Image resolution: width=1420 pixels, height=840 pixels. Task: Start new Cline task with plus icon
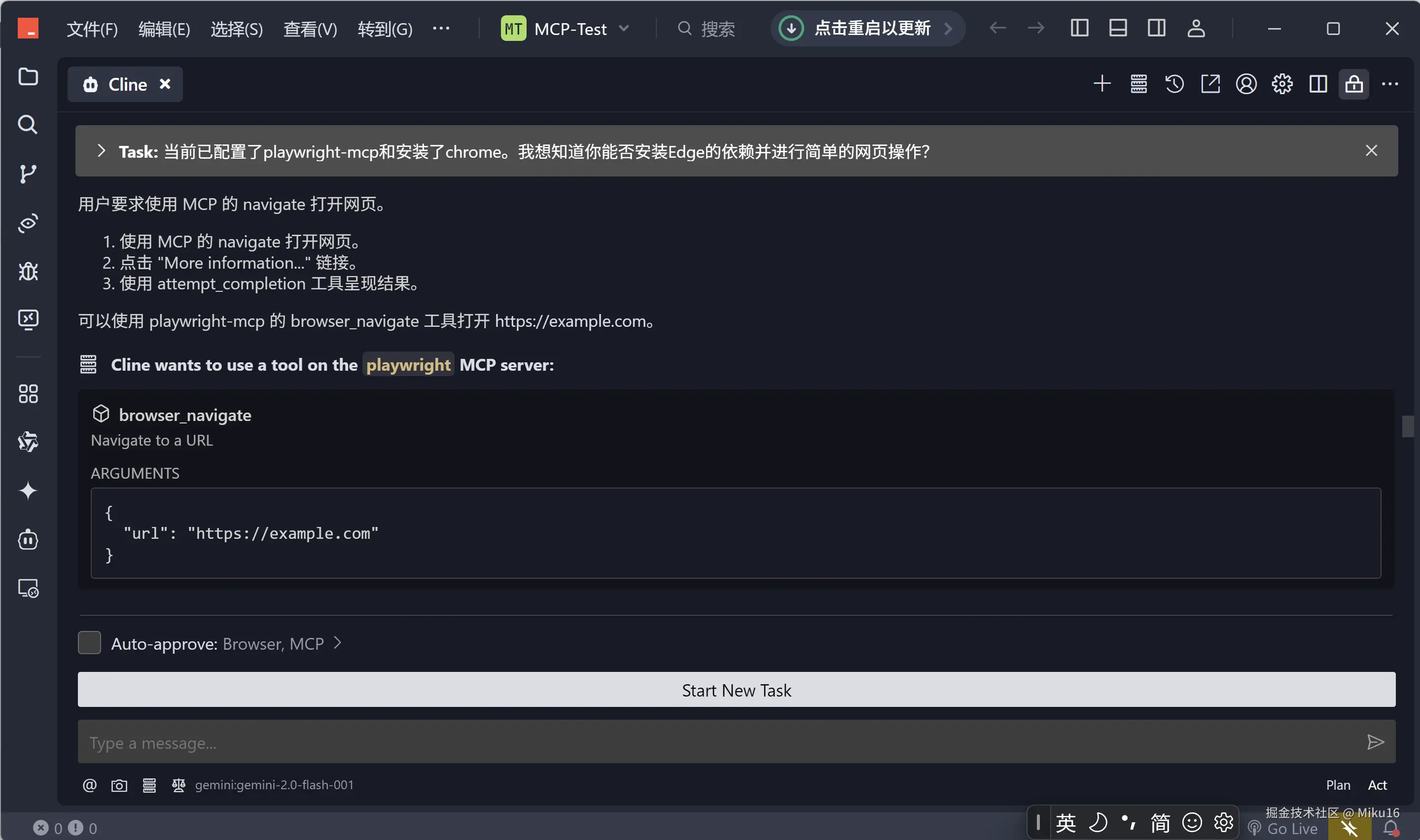(1101, 84)
